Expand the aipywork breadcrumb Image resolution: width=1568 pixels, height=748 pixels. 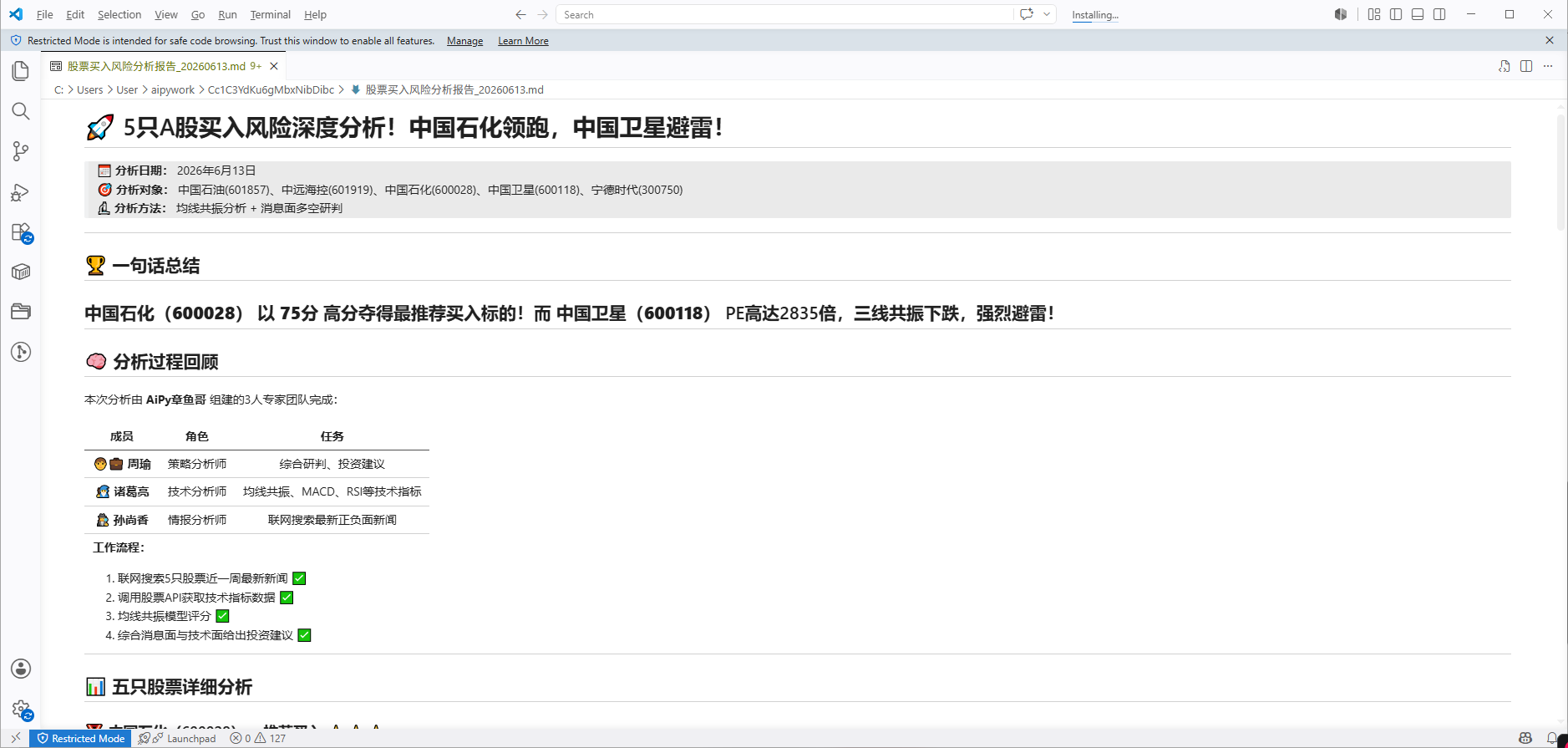coord(173,89)
